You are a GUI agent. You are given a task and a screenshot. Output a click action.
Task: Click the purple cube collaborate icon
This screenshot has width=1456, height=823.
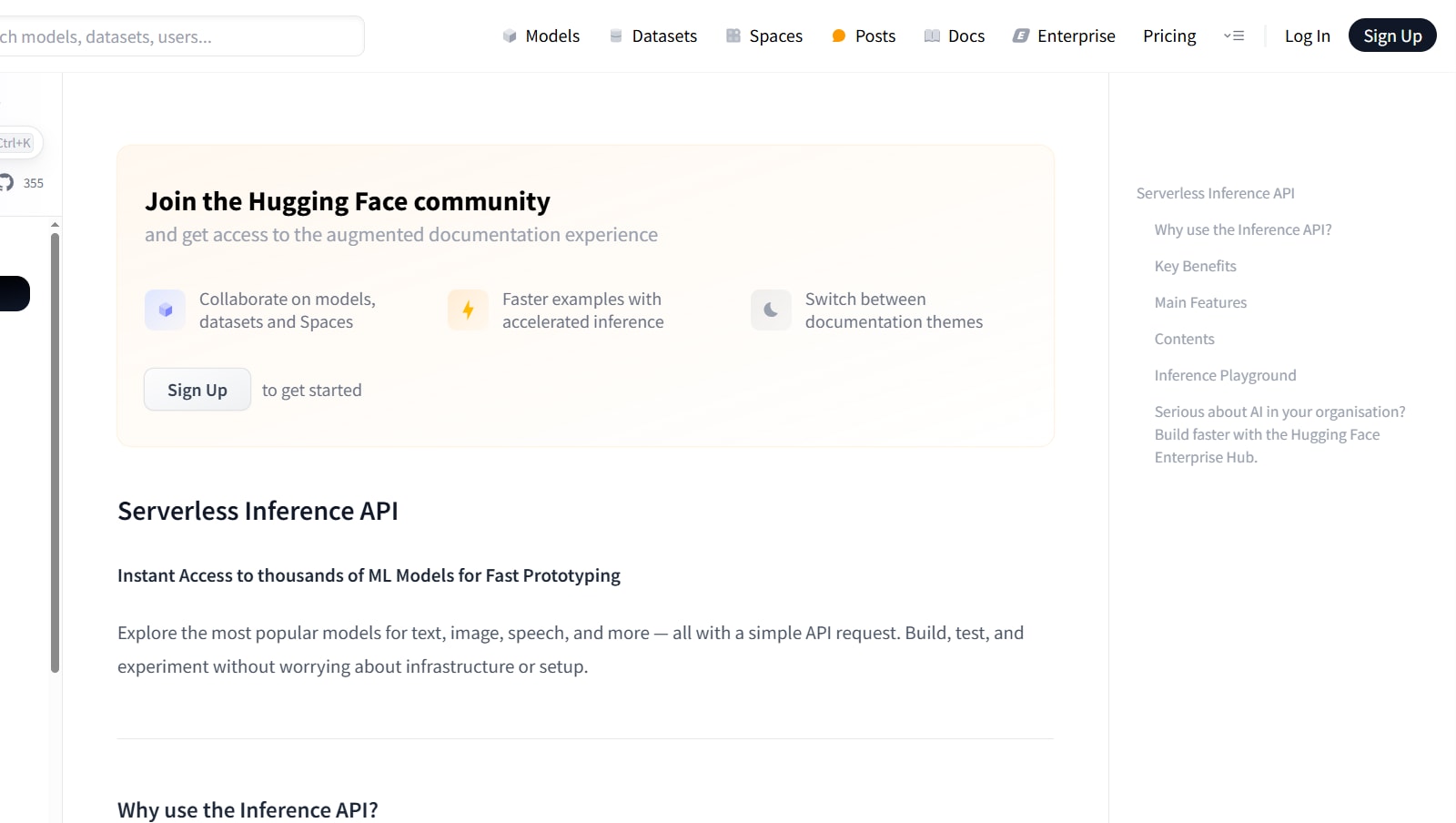pyautogui.click(x=165, y=310)
